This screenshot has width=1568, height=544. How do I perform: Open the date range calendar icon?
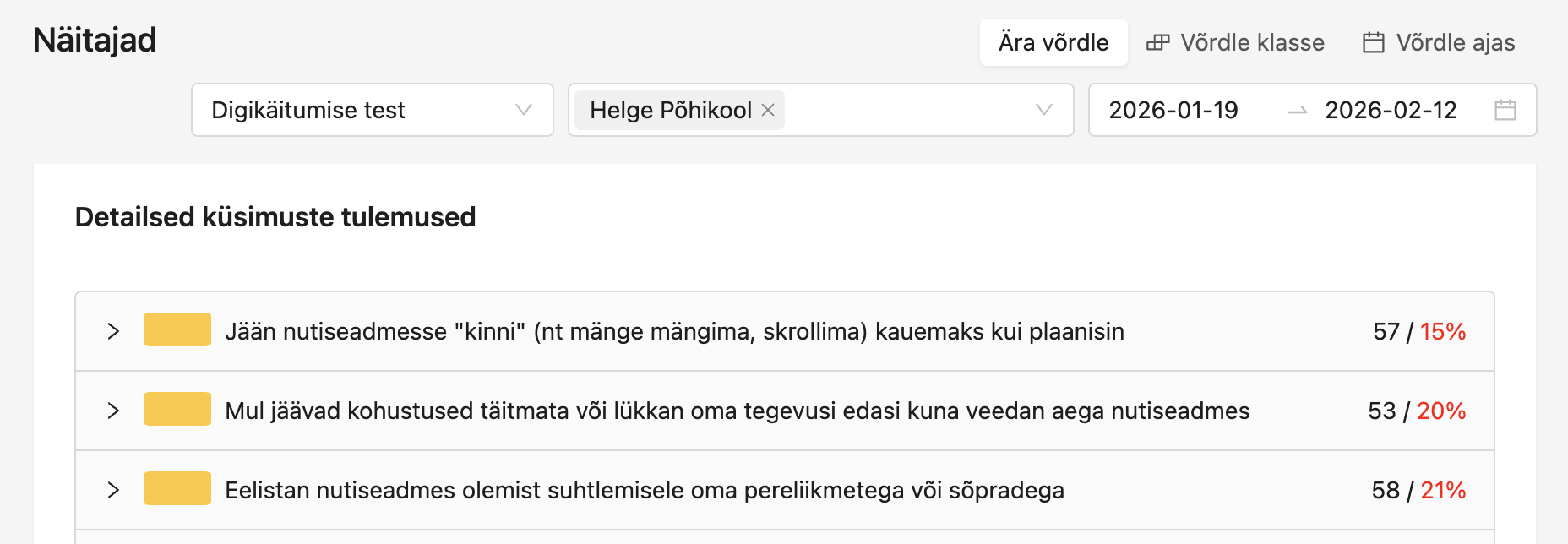pyautogui.click(x=1505, y=110)
